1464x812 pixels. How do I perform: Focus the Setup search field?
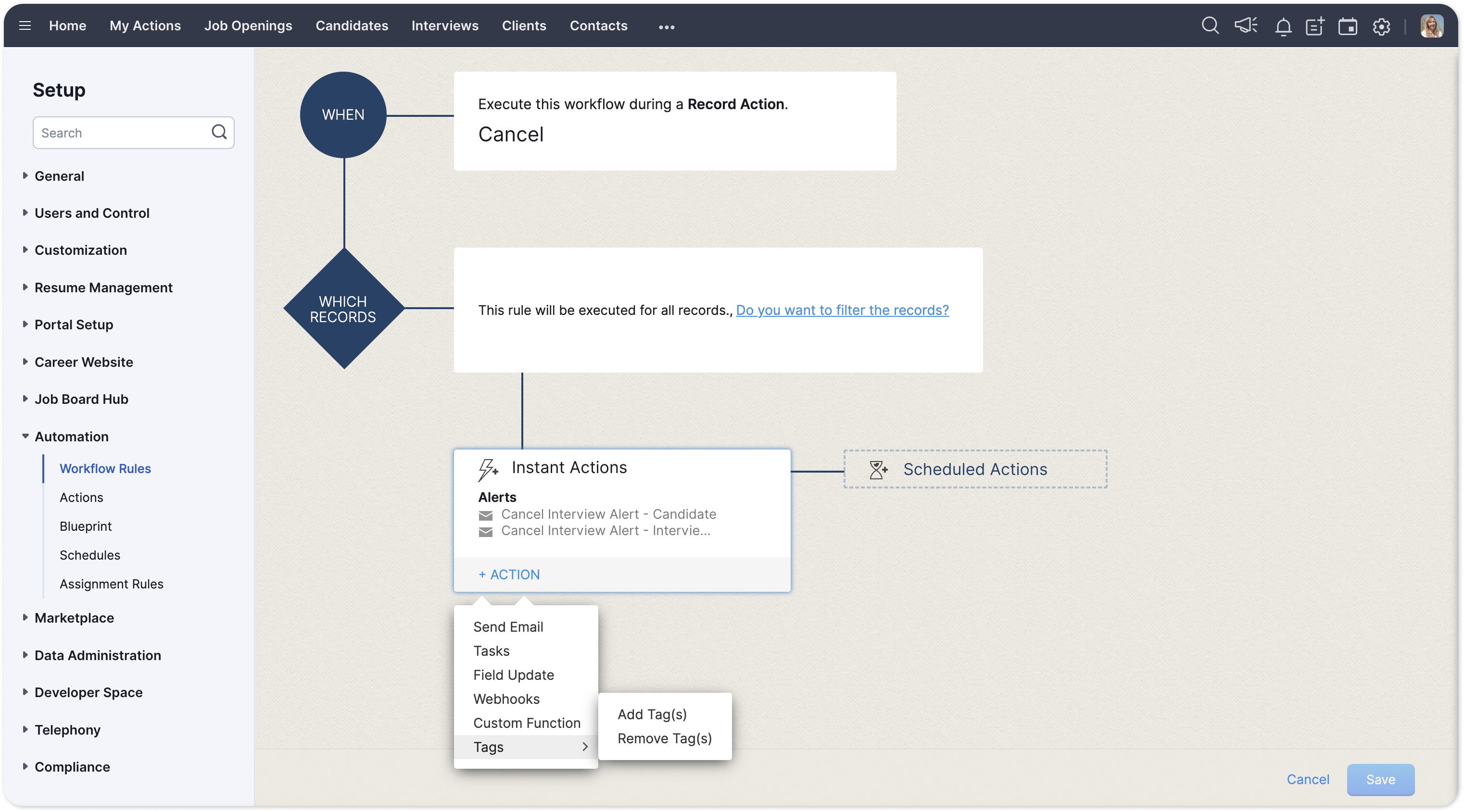point(122,133)
